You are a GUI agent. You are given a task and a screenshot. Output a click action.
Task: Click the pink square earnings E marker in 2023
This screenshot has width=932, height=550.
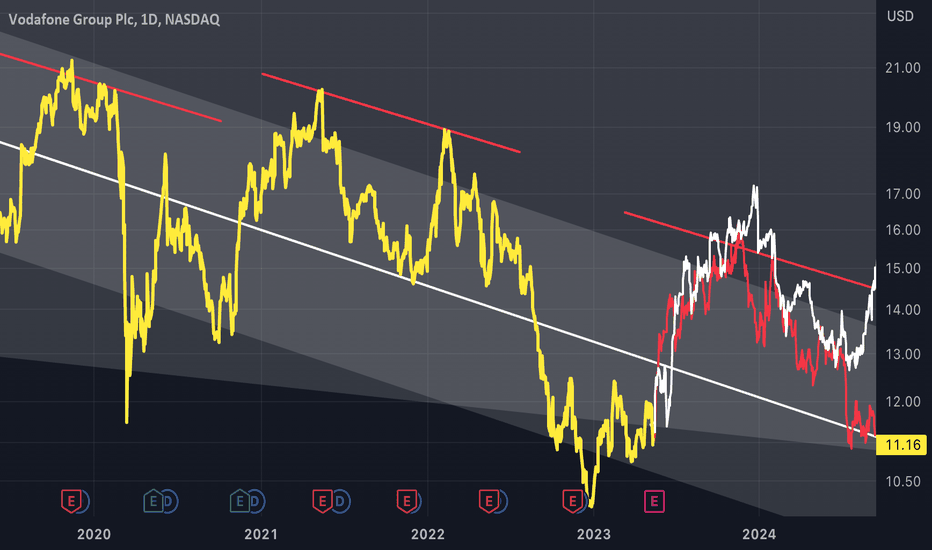pyautogui.click(x=654, y=501)
